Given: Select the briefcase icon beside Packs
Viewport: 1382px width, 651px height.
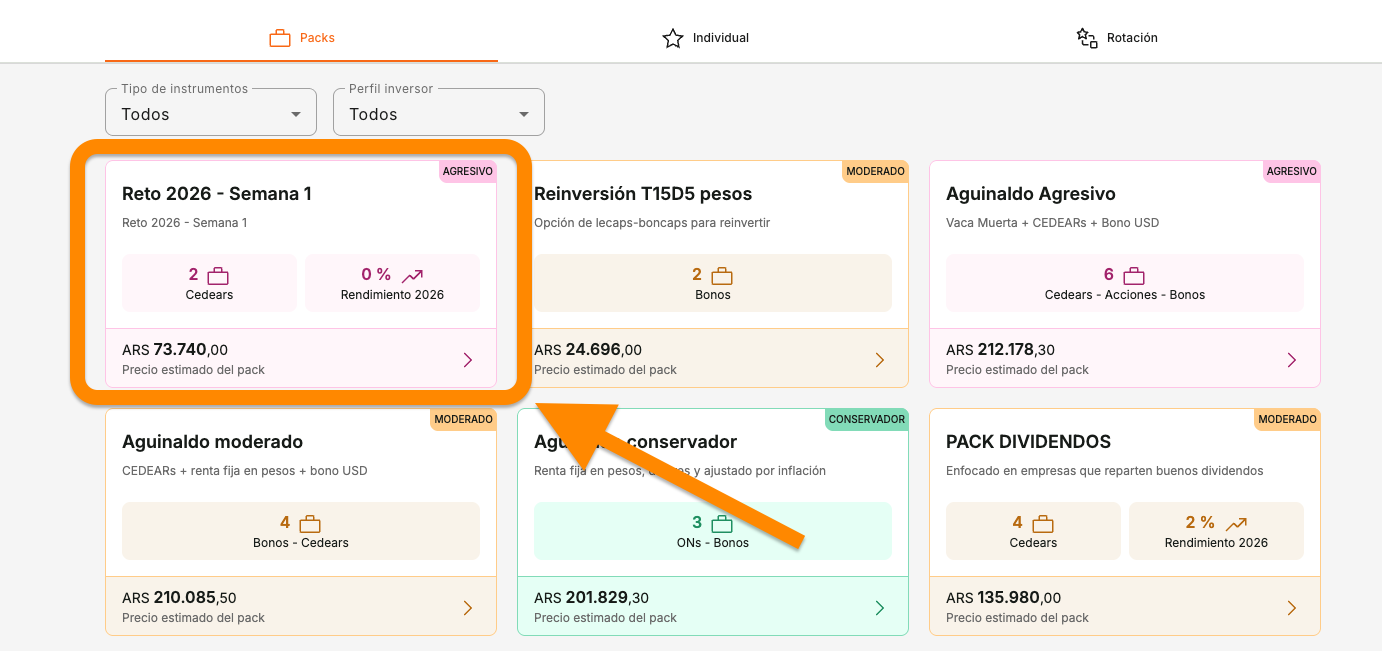Looking at the screenshot, I should (x=280, y=36).
